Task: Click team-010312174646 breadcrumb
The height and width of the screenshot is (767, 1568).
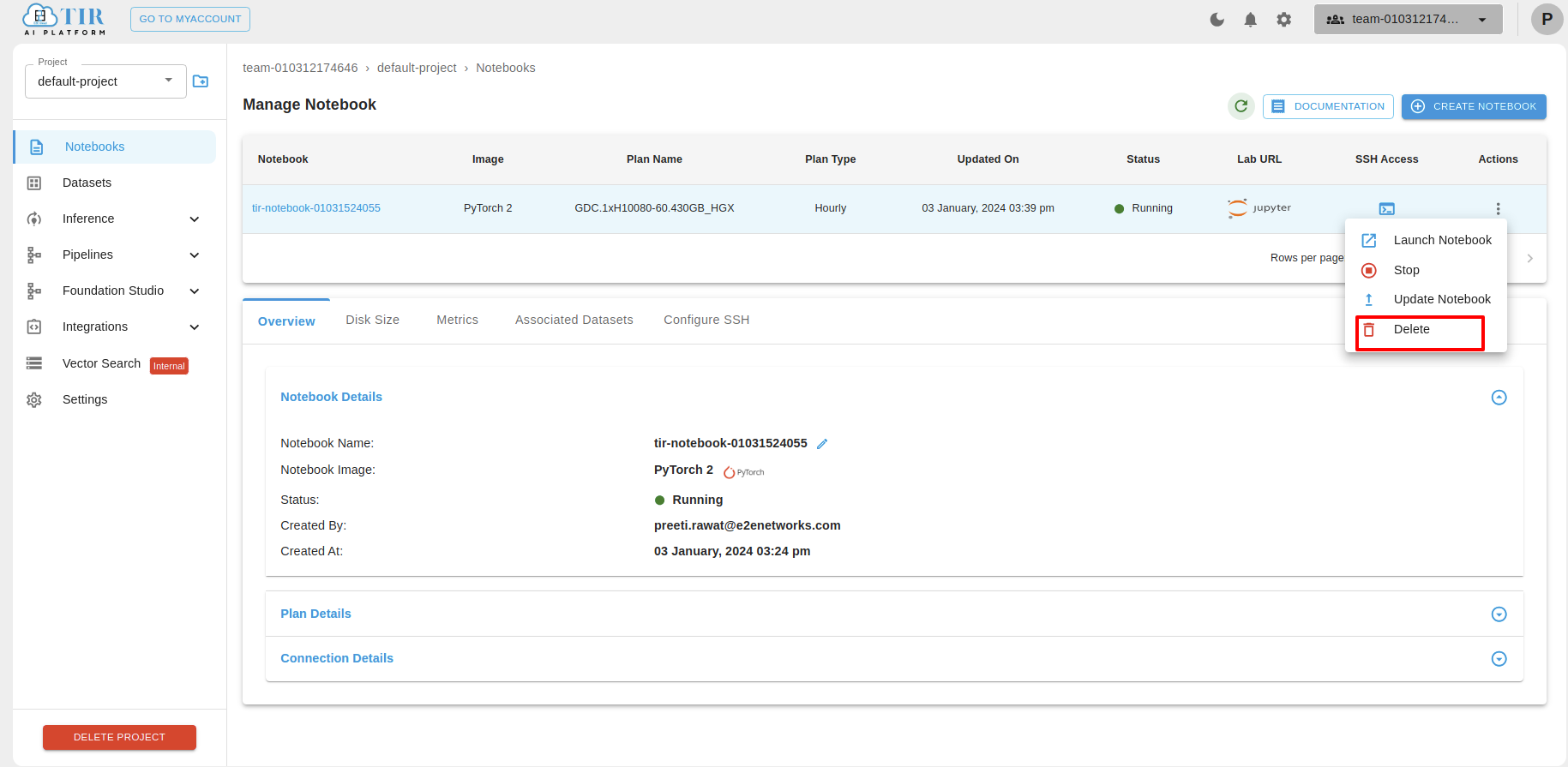Action: pyautogui.click(x=300, y=68)
